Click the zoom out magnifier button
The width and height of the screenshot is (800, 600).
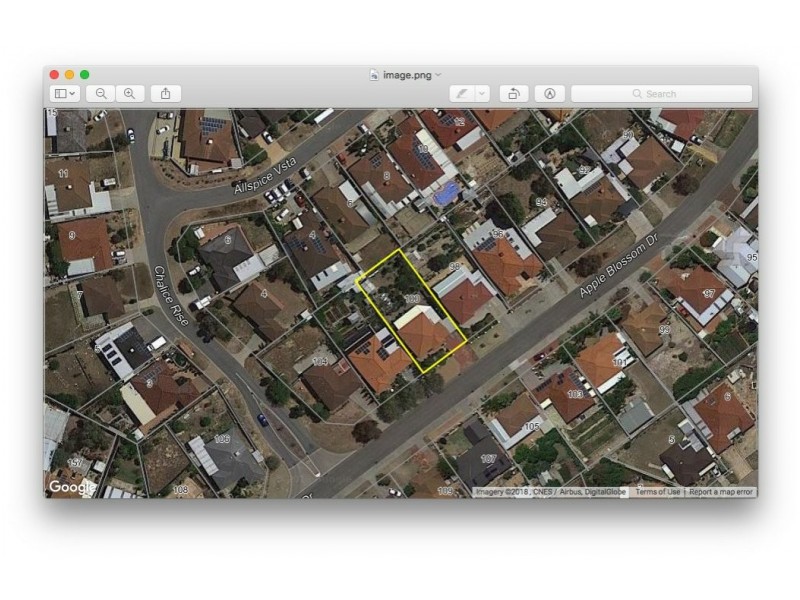tap(101, 93)
